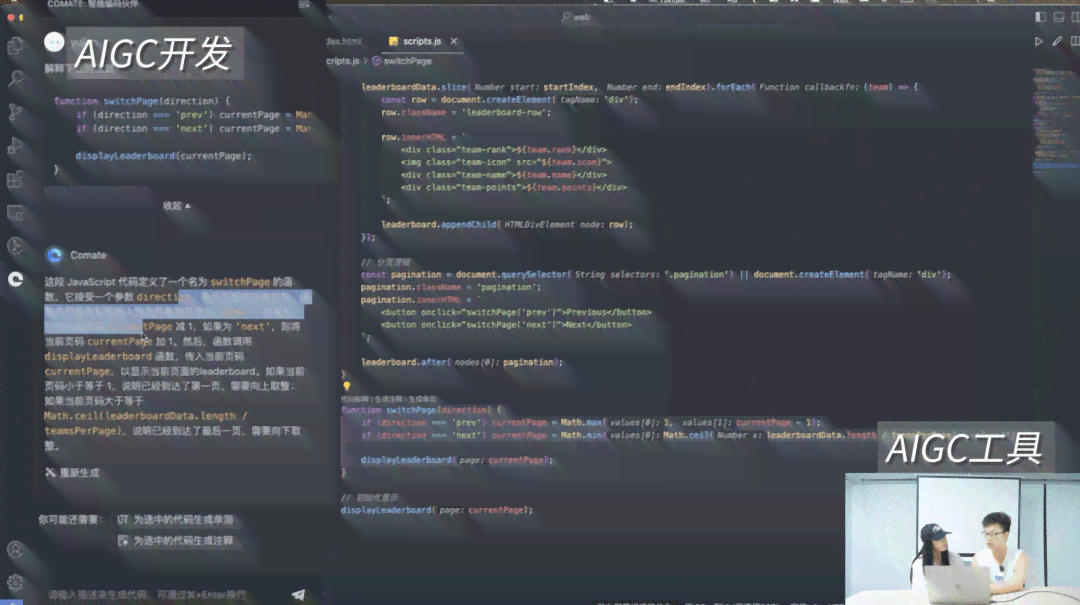Click the leaderboard.after line
Image resolution: width=1080 pixels, height=605 pixels.
pyautogui.click(x=461, y=362)
